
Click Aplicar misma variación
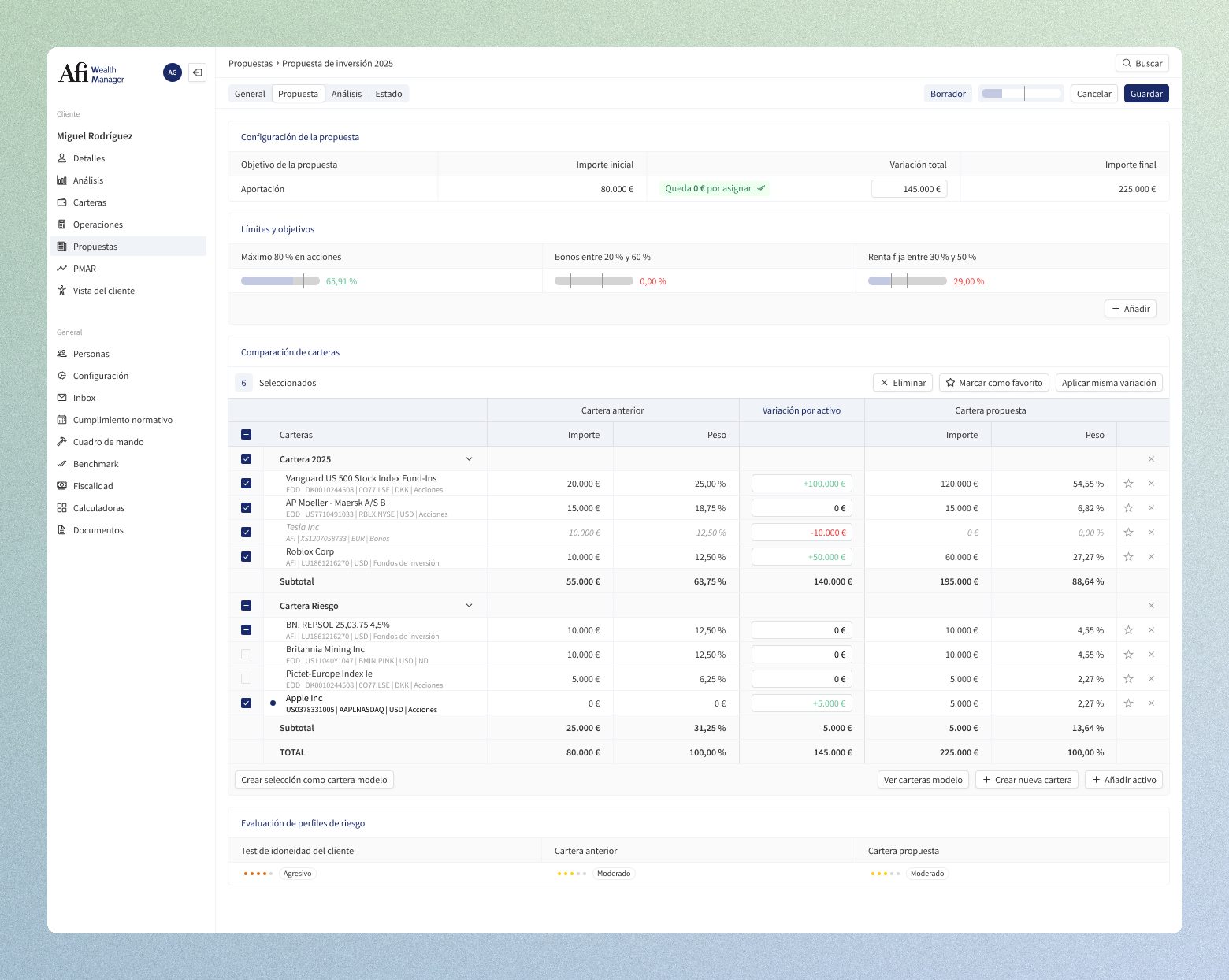(1108, 382)
